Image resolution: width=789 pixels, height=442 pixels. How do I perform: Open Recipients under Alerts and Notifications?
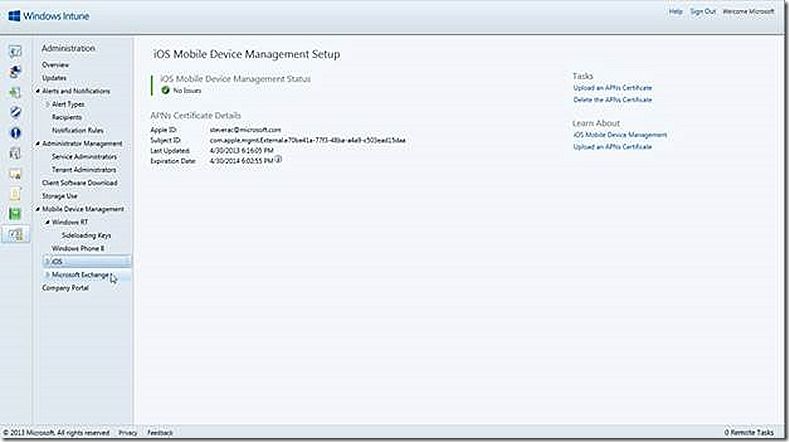coord(66,117)
